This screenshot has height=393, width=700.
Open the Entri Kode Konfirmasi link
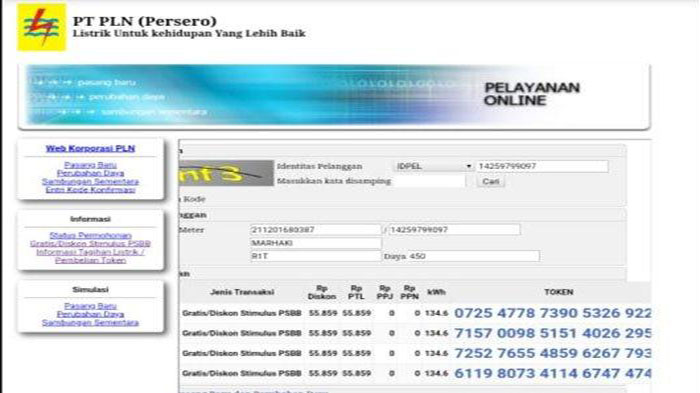pos(90,189)
